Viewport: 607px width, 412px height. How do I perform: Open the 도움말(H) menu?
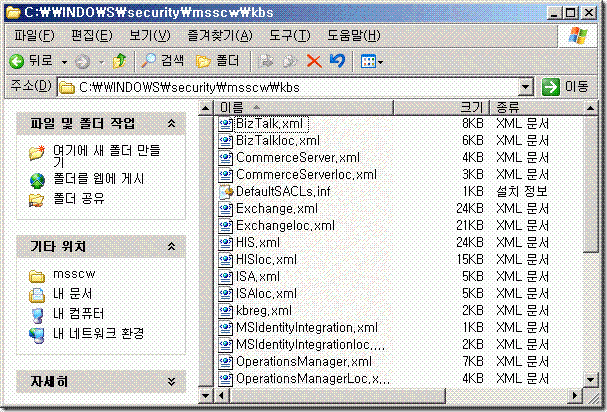click(354, 36)
